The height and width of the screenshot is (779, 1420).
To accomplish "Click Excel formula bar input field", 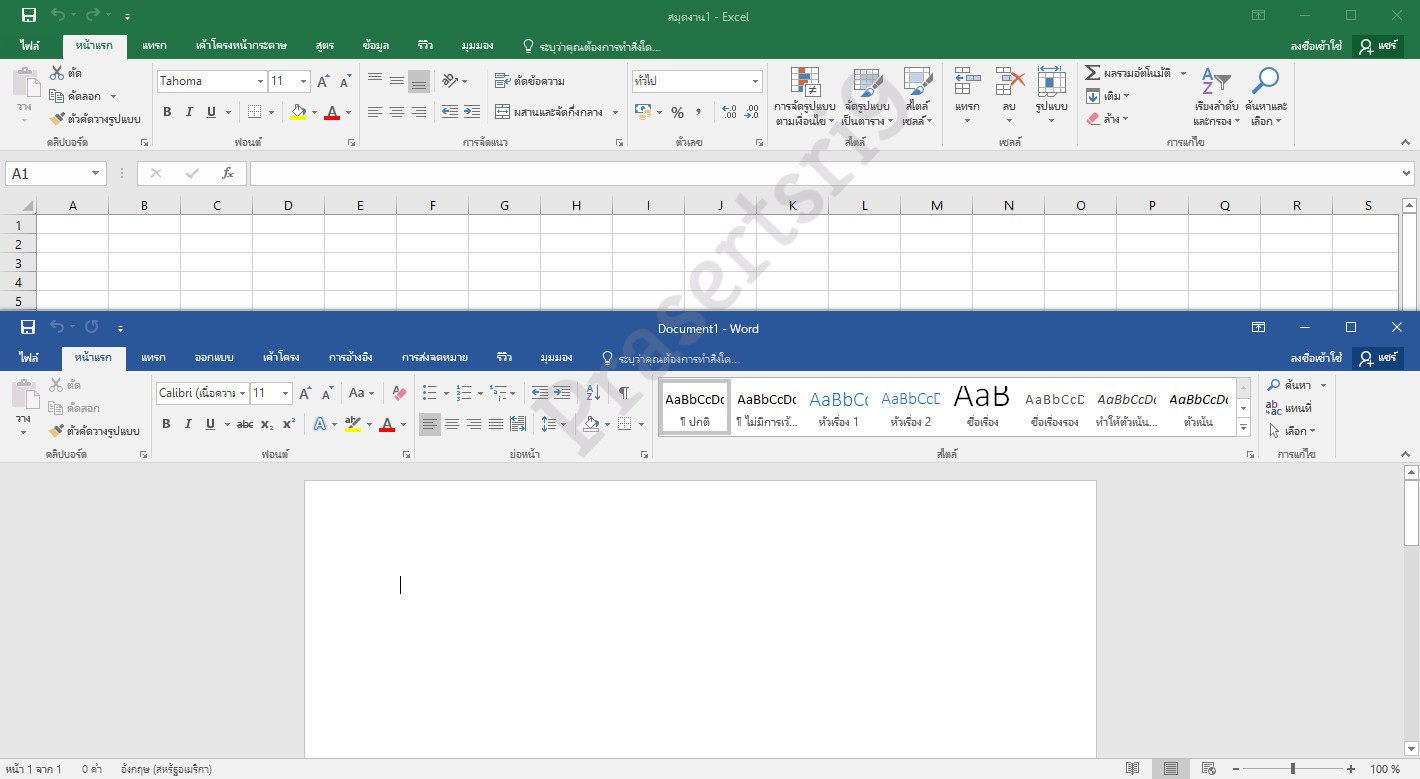I will (x=825, y=173).
